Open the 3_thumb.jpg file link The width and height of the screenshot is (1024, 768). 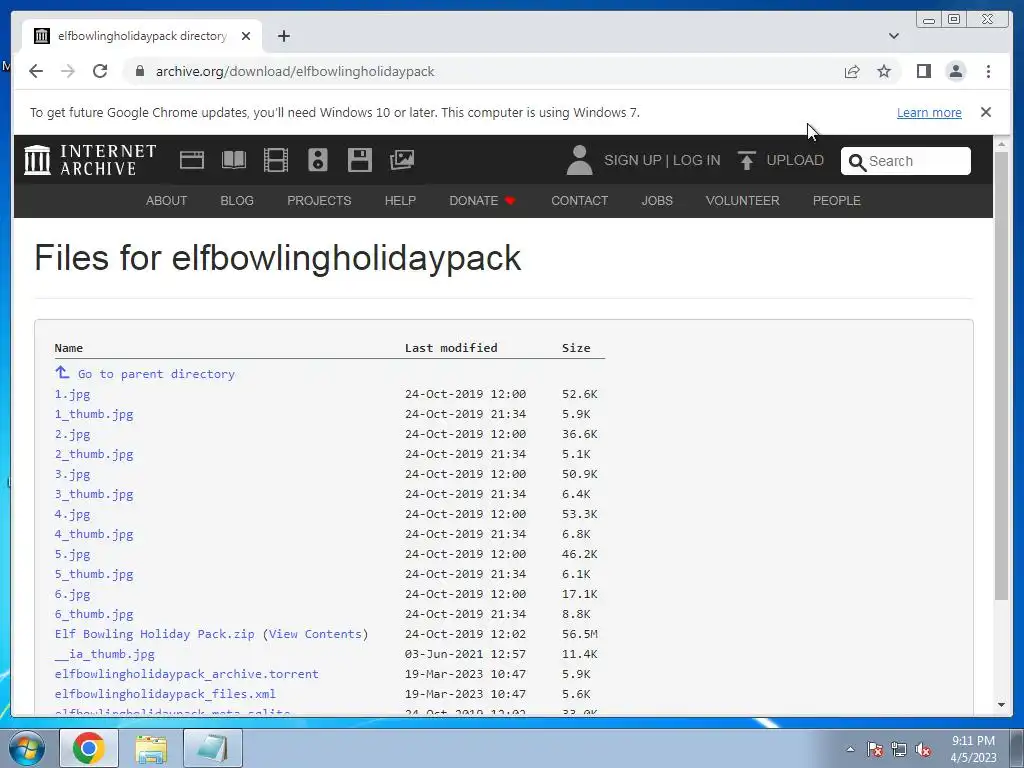94,494
